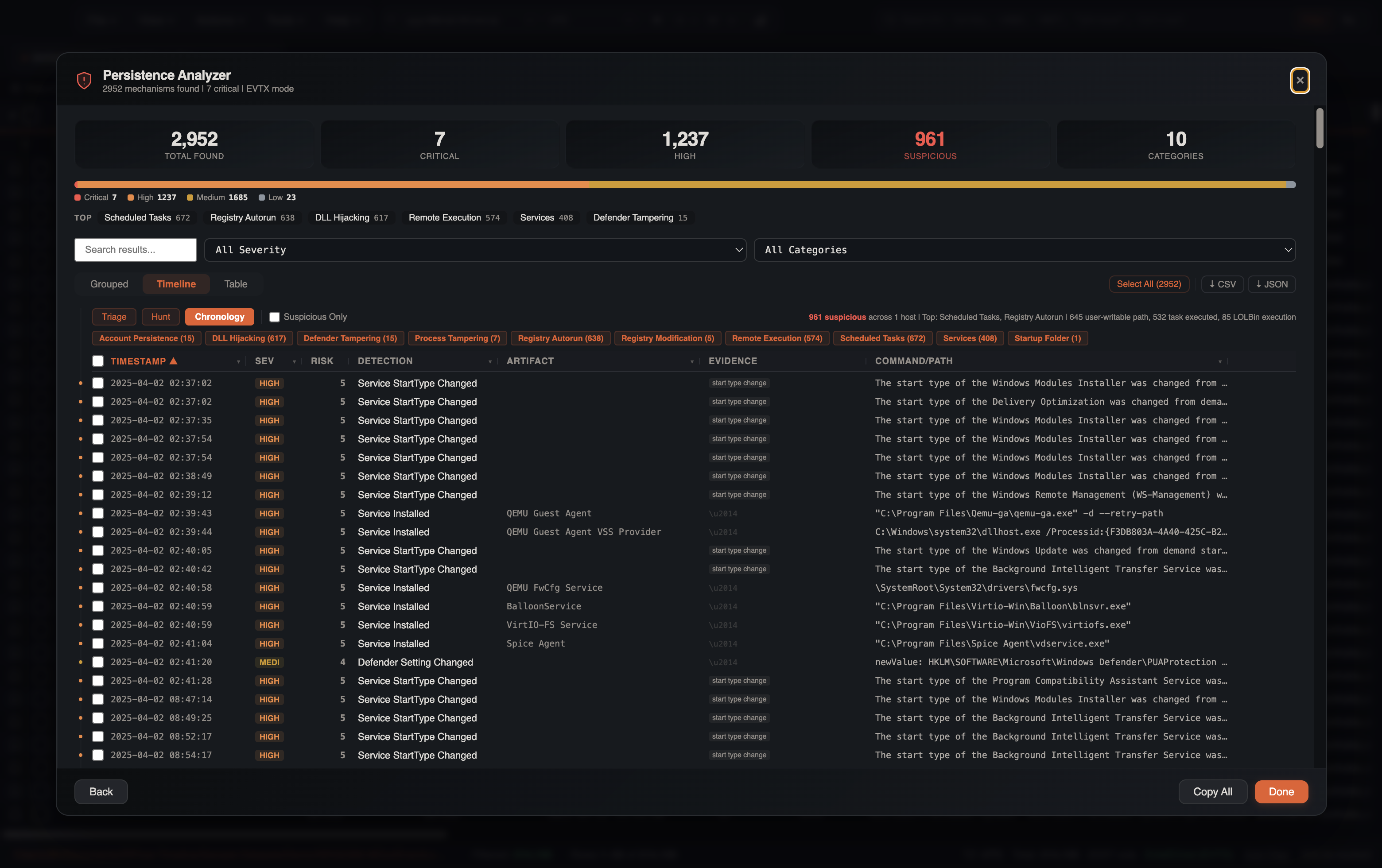
Task: Select the Triage mode
Action: tap(114, 317)
